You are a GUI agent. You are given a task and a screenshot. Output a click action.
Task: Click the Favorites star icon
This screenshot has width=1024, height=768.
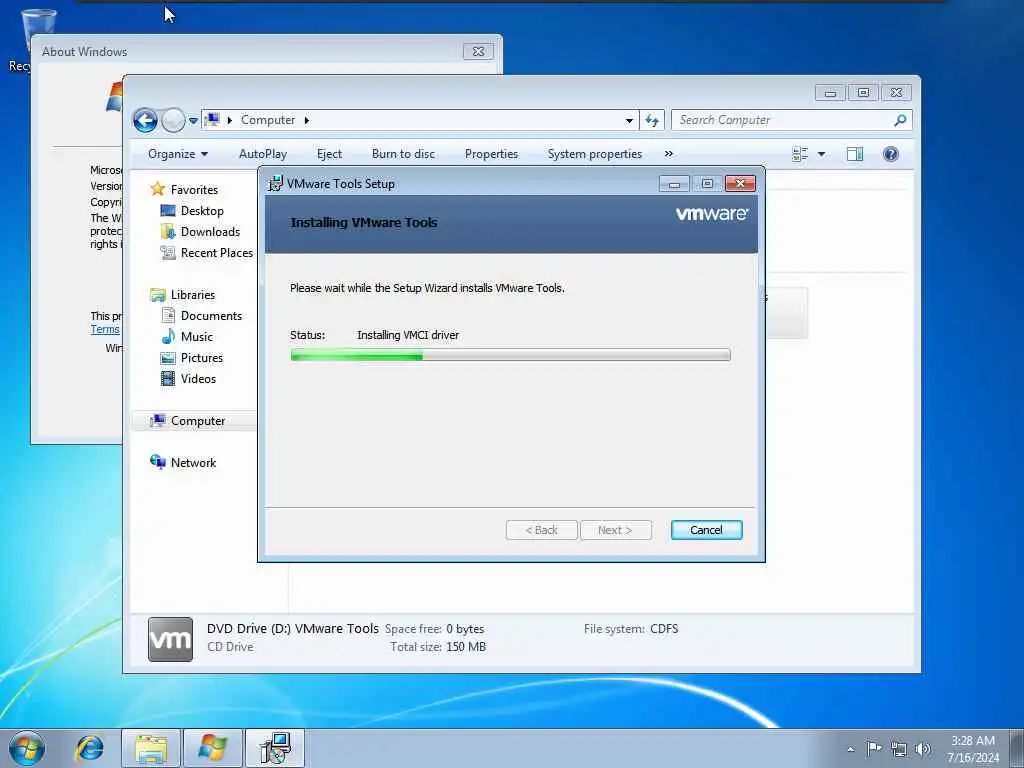pyautogui.click(x=157, y=189)
